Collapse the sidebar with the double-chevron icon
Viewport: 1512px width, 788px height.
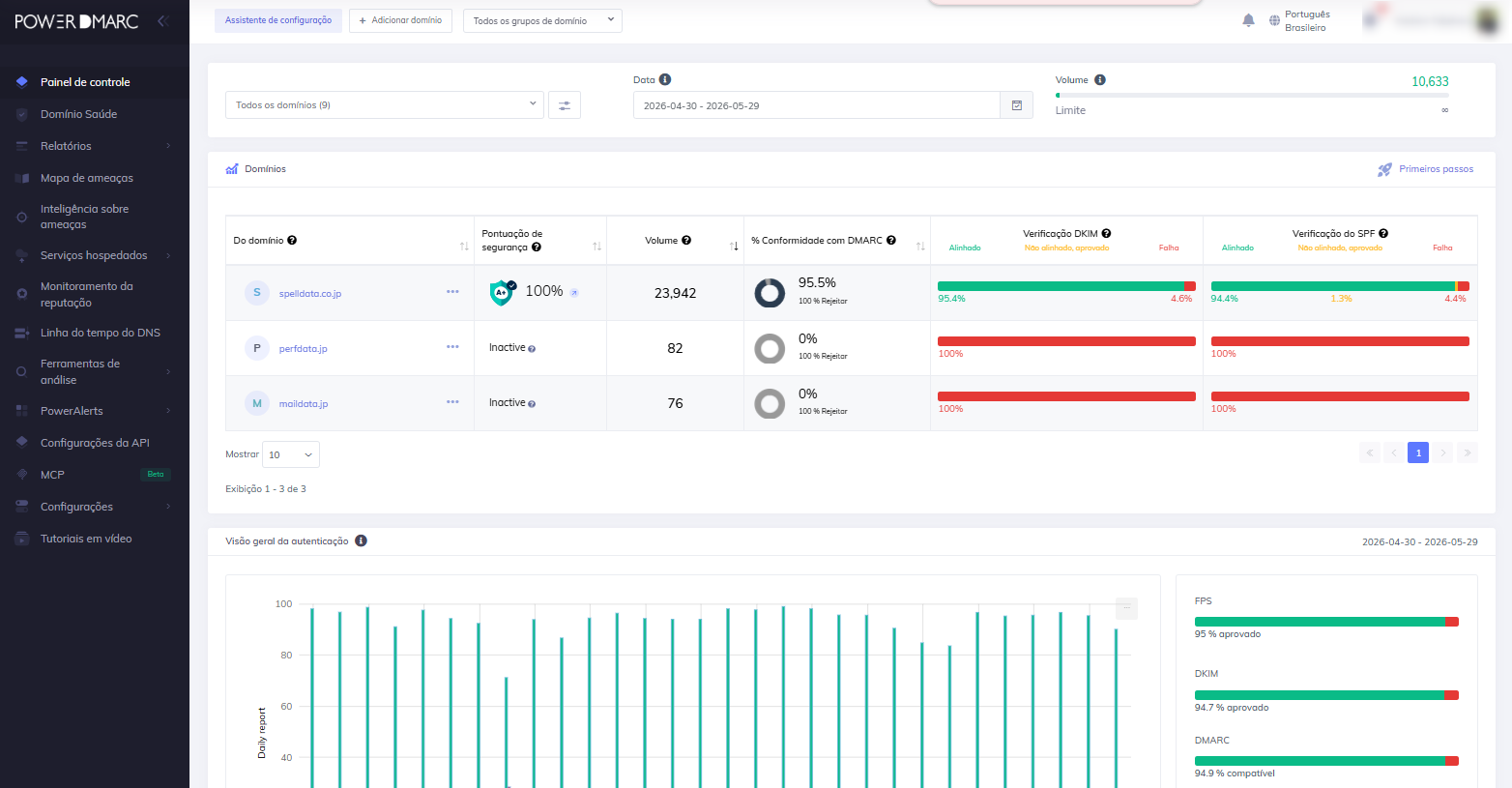point(162,20)
